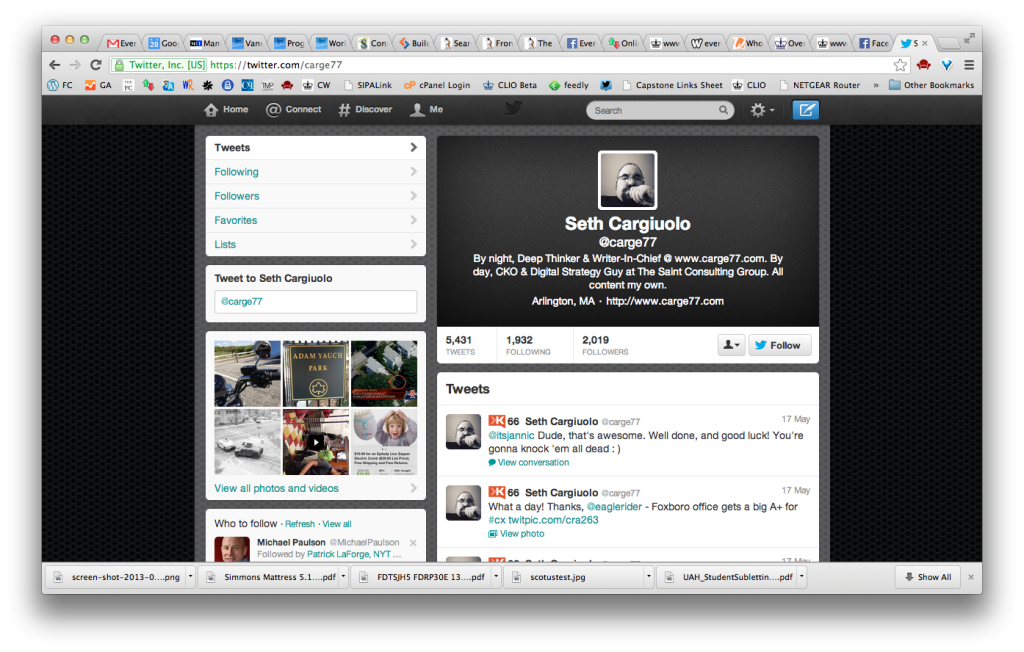Image resolution: width=1024 pixels, height=652 pixels.
Task: Go to Twitter Home
Action: pyautogui.click(x=226, y=110)
